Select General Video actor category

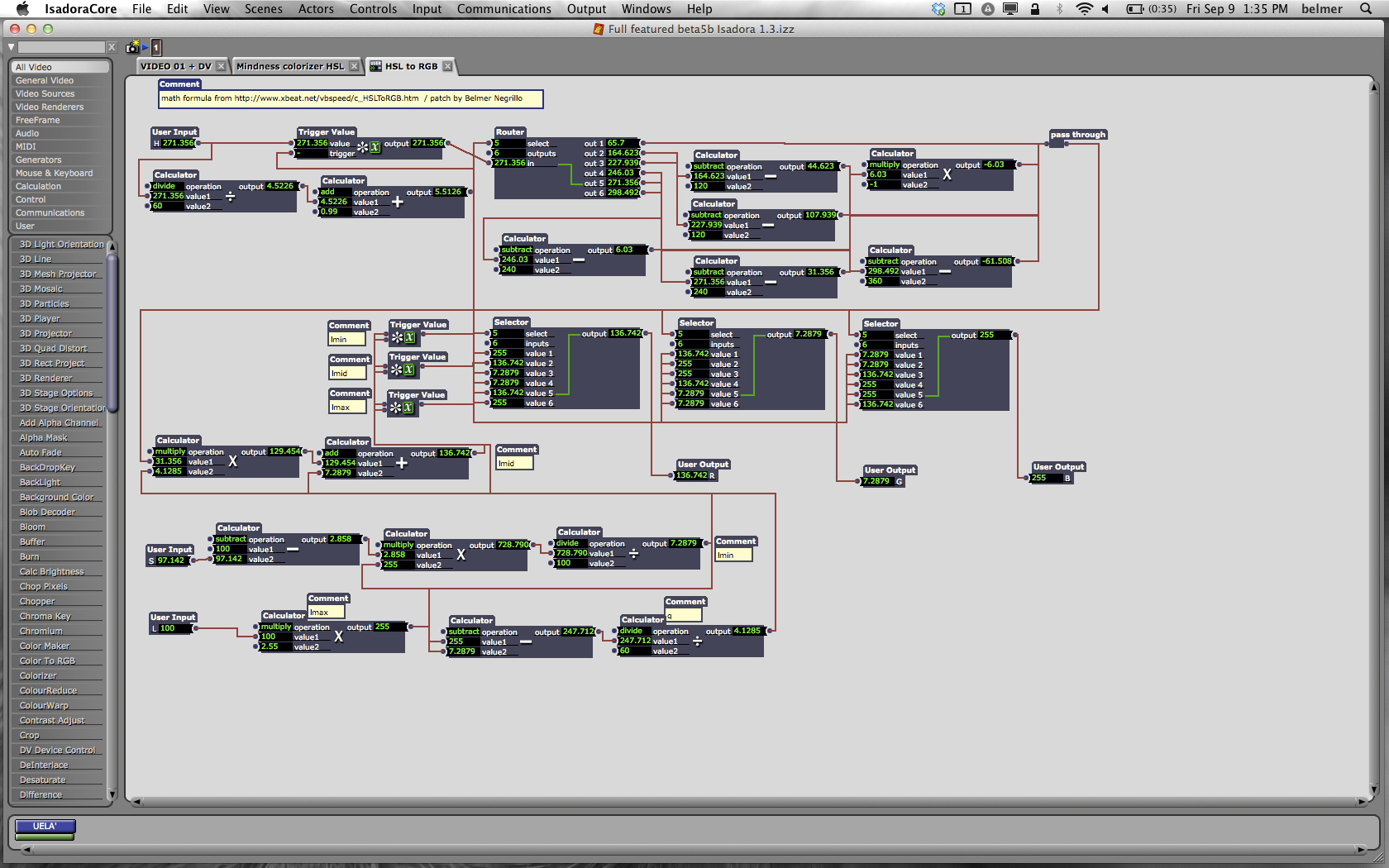(60, 80)
